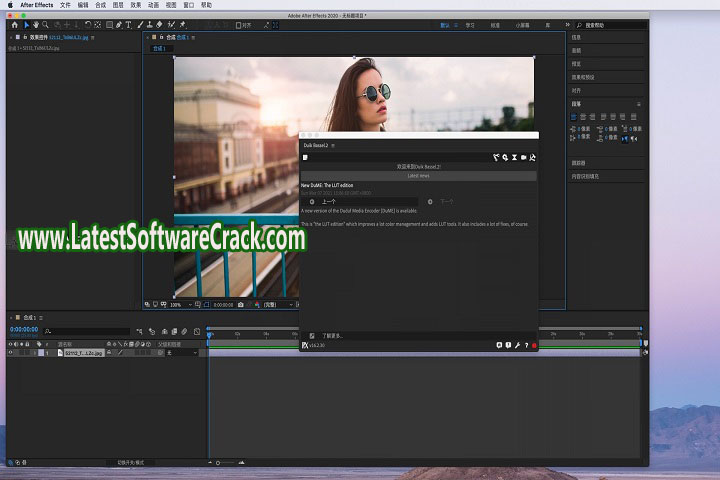This screenshot has height=480, width=720.
Task: Open the 效果和预设 panel
Action: 583,77
